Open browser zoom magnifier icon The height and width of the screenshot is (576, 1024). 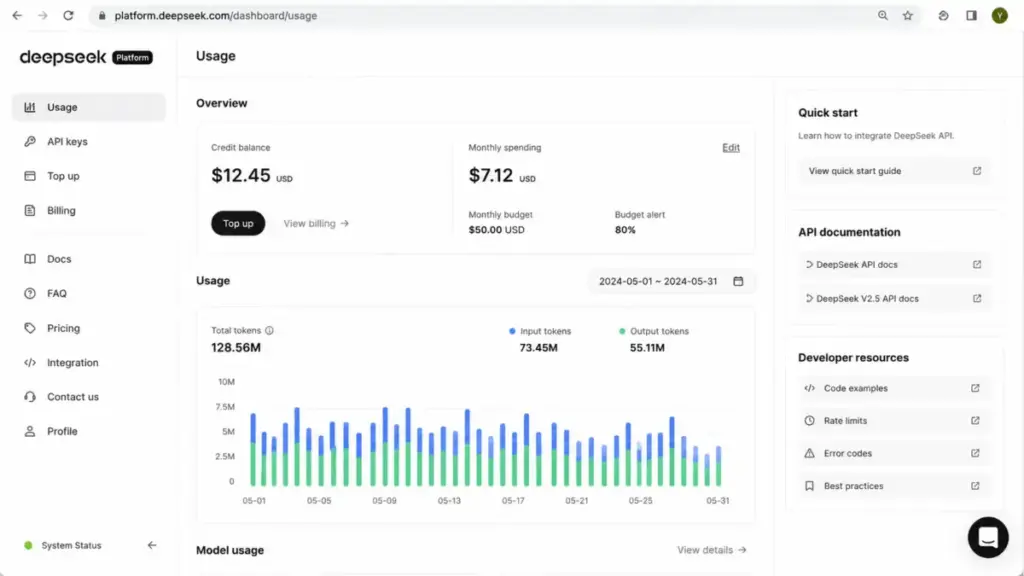coord(882,16)
